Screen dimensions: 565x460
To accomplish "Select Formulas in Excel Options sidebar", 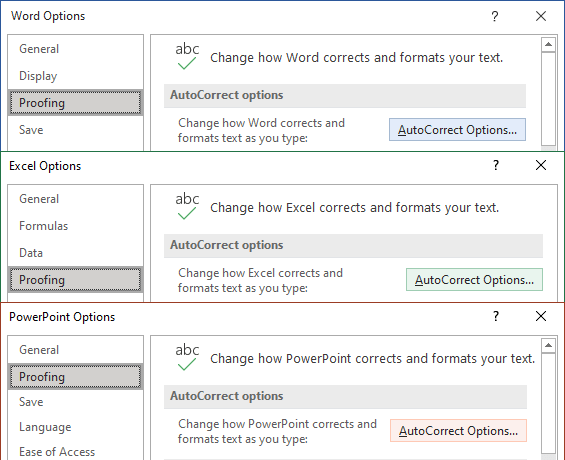I will click(75, 226).
